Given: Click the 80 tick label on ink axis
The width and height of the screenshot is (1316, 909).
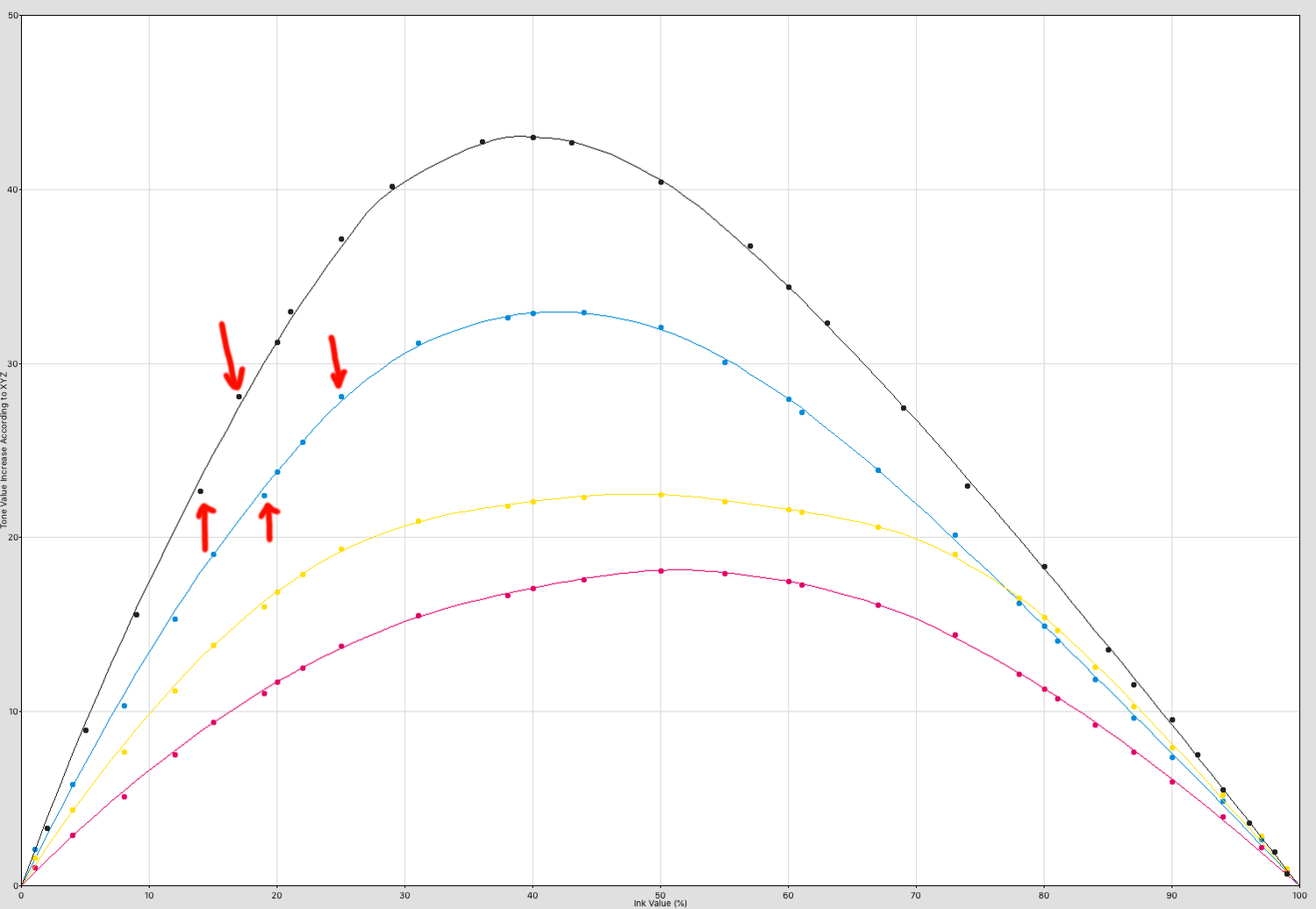Looking at the screenshot, I should pos(1043,896).
